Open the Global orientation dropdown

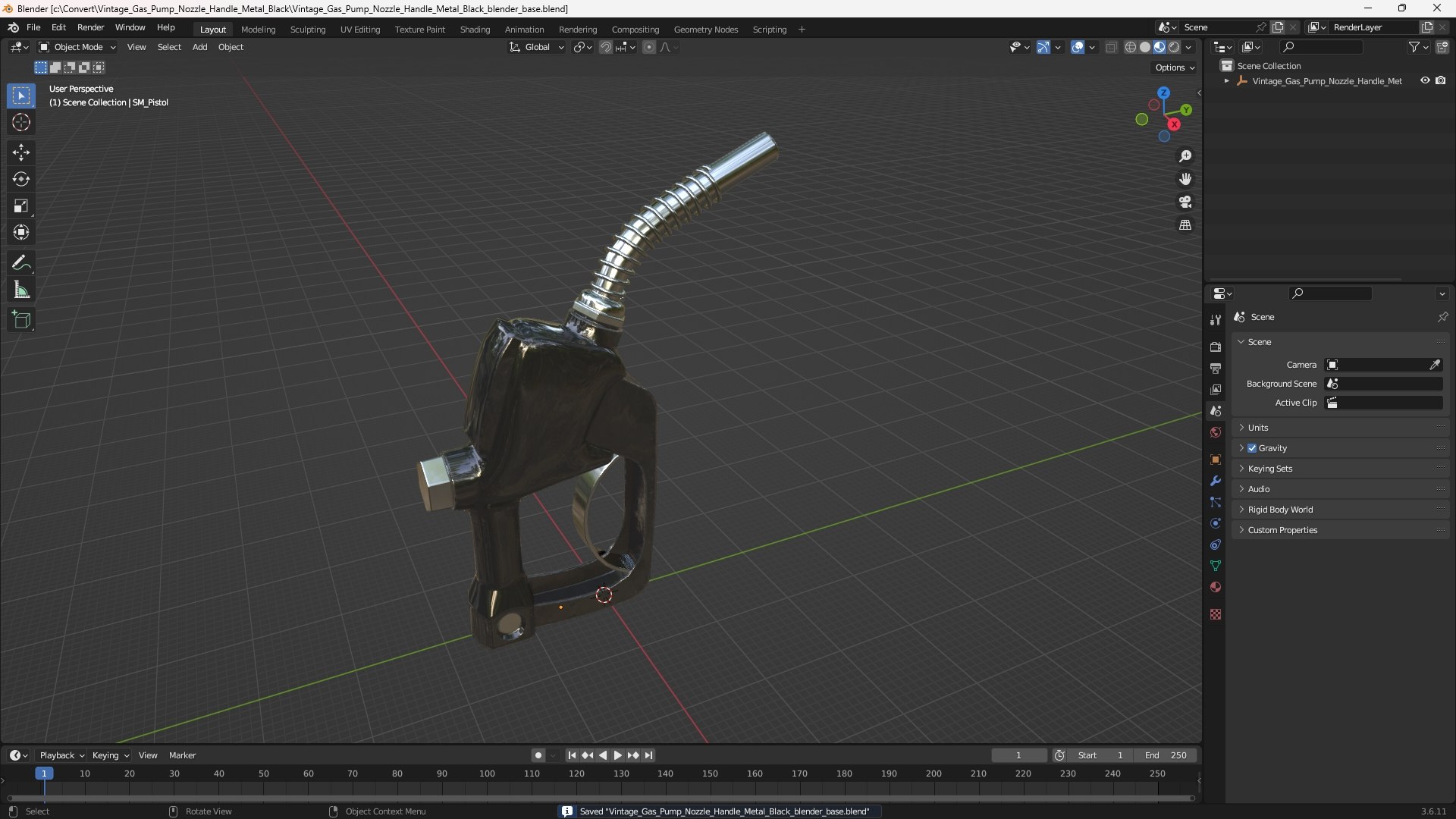(x=536, y=47)
